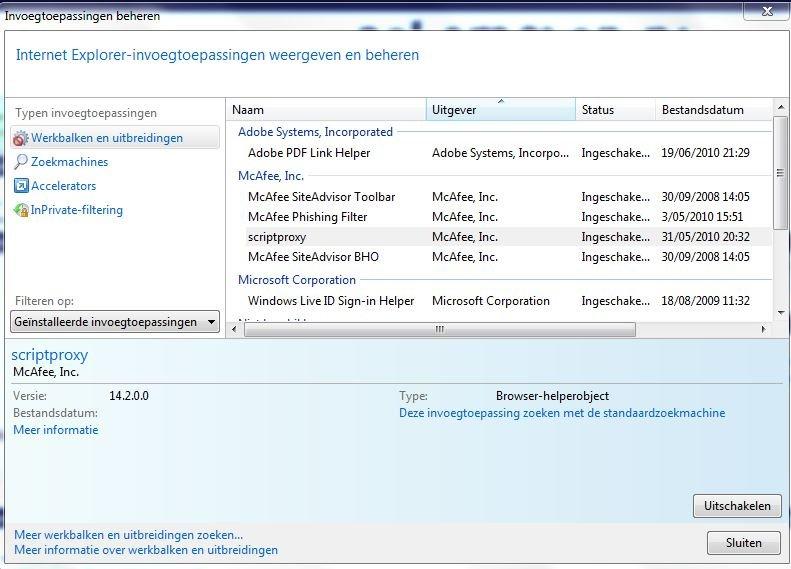The image size is (791, 569).
Task: Select Werkbalken en uitbreidingen category
Action: (115, 138)
